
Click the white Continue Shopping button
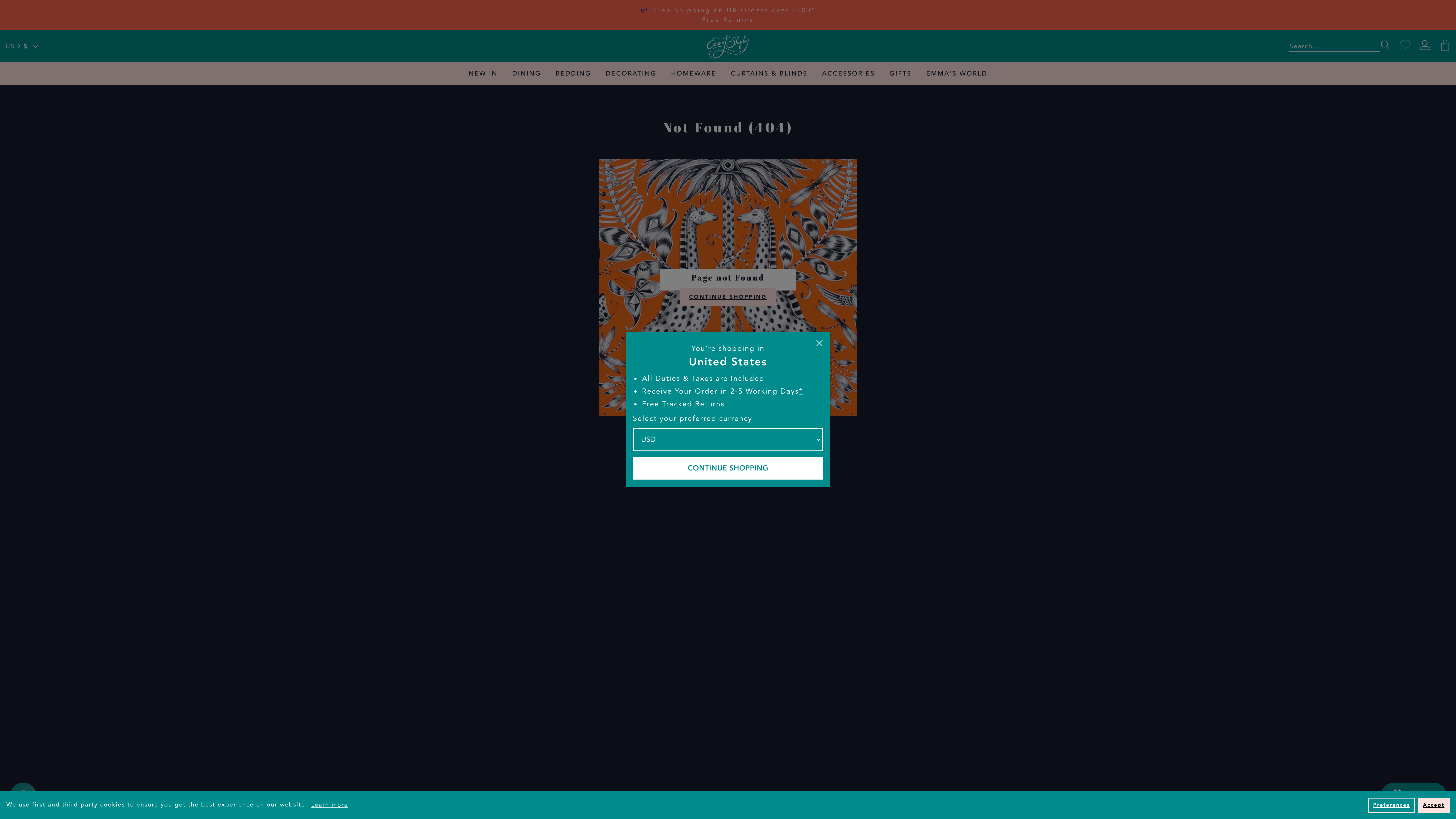pyautogui.click(x=728, y=468)
